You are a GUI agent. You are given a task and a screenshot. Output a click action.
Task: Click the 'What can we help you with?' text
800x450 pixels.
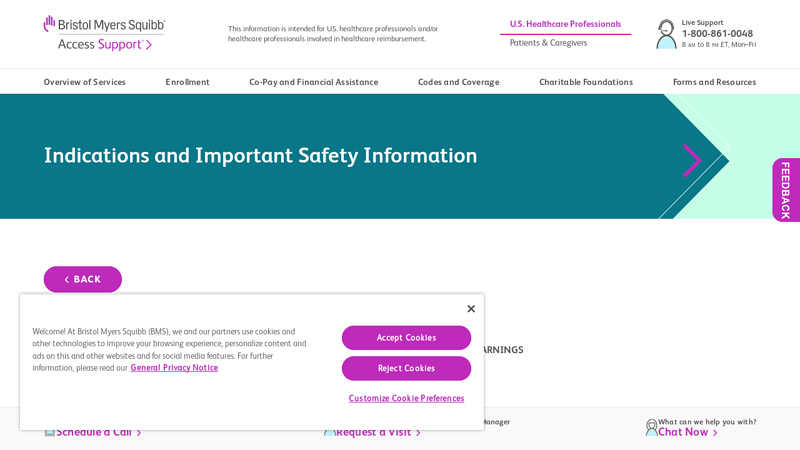[707, 422]
